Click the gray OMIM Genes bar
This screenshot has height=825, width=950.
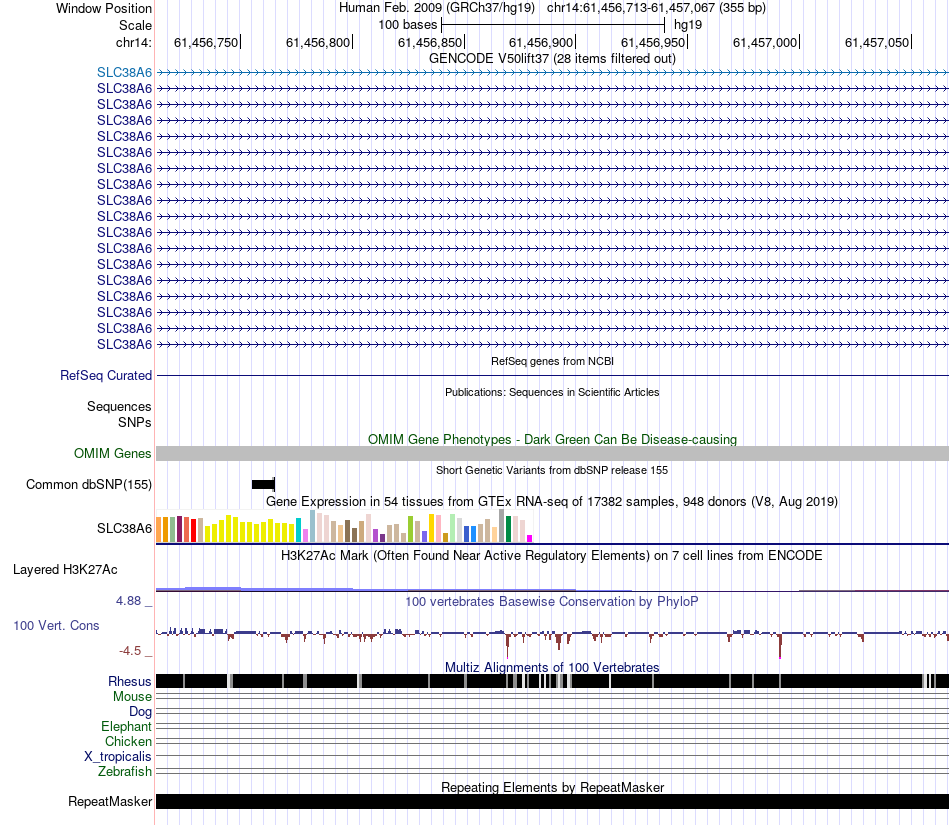click(x=552, y=453)
